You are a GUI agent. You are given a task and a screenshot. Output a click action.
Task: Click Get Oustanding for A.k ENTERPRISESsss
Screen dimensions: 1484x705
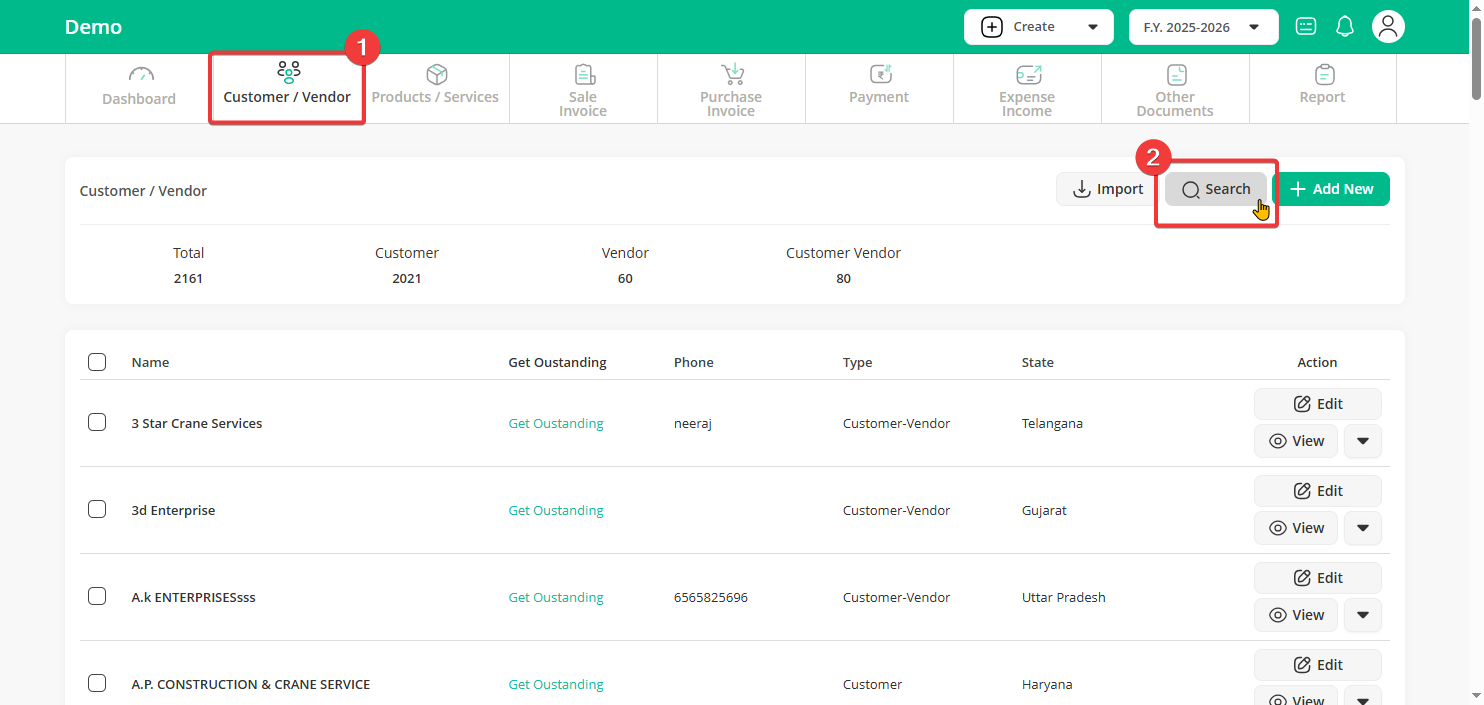pos(556,597)
